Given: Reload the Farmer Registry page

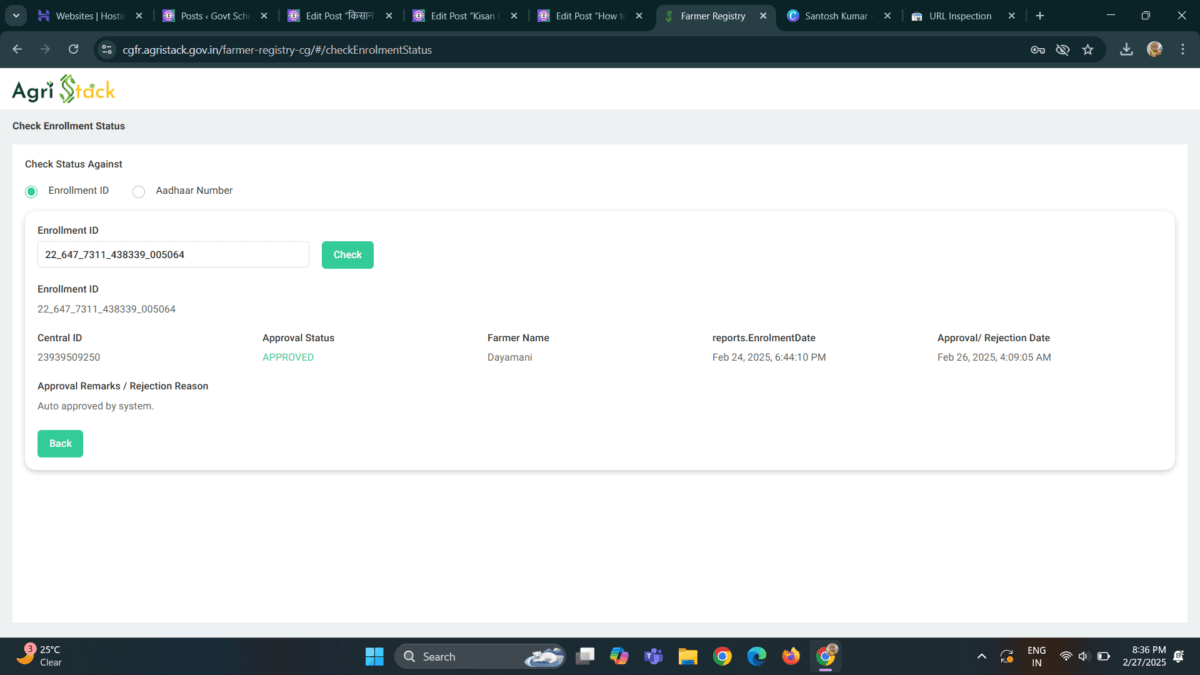Looking at the screenshot, I should pyautogui.click(x=73, y=49).
